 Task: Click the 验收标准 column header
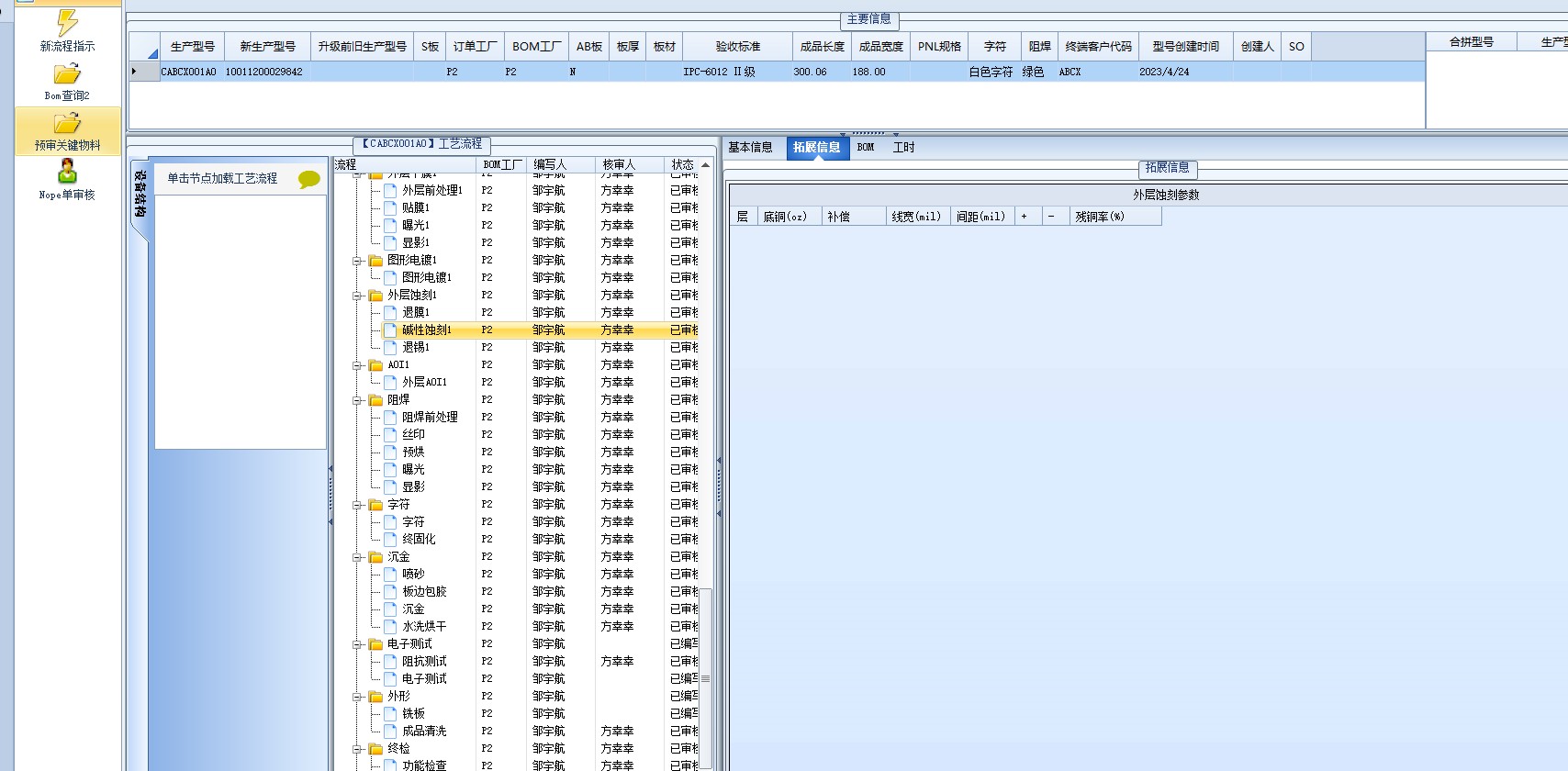click(x=737, y=47)
